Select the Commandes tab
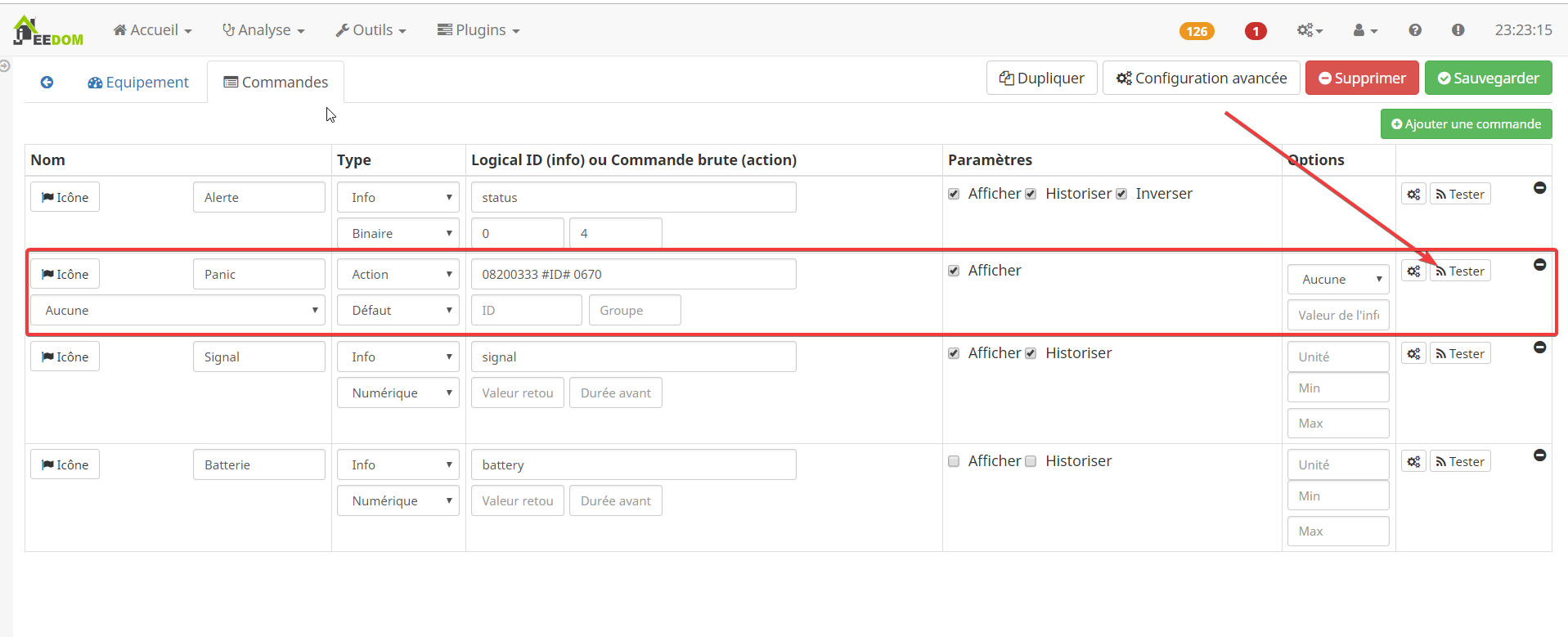1568x637 pixels. [x=276, y=82]
